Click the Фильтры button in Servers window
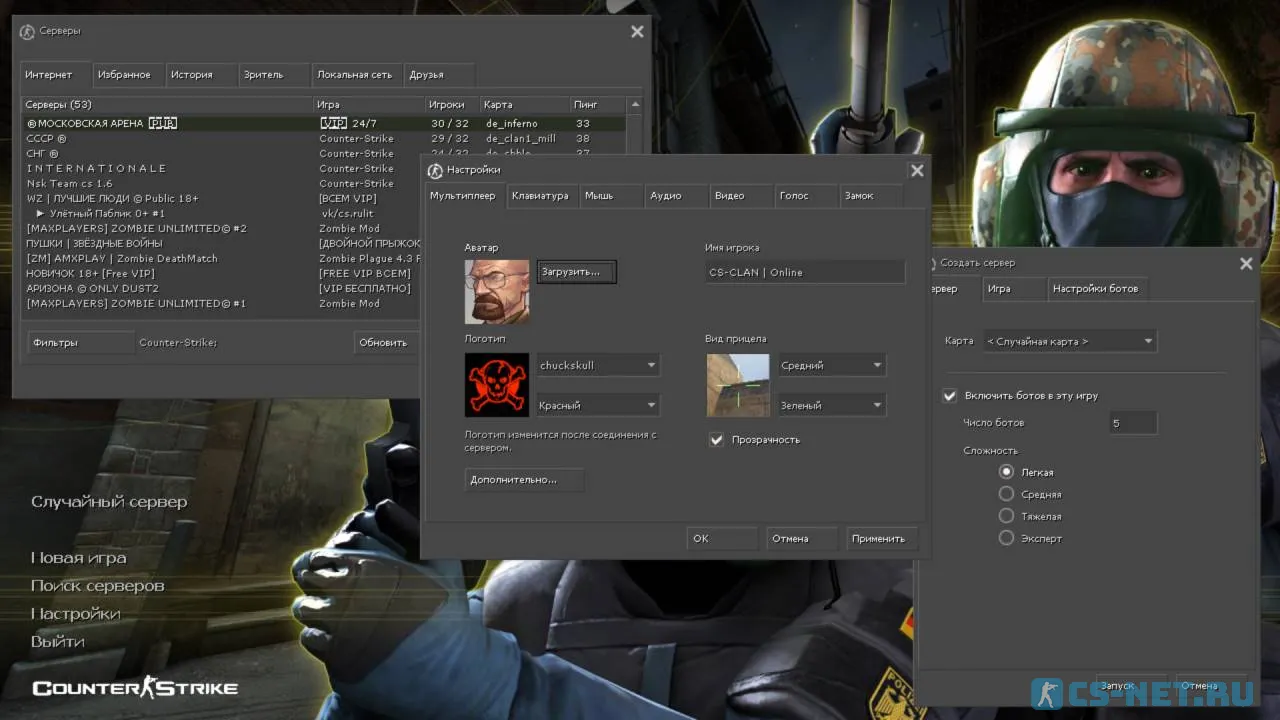The image size is (1280, 720). (x=80, y=343)
